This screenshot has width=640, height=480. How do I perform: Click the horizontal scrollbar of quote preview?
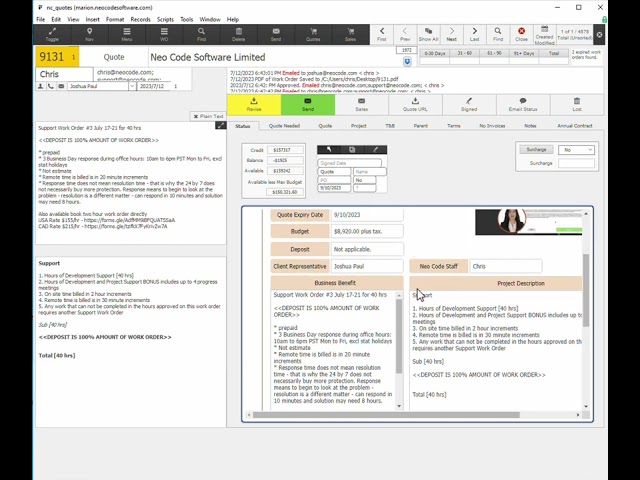click(386, 415)
